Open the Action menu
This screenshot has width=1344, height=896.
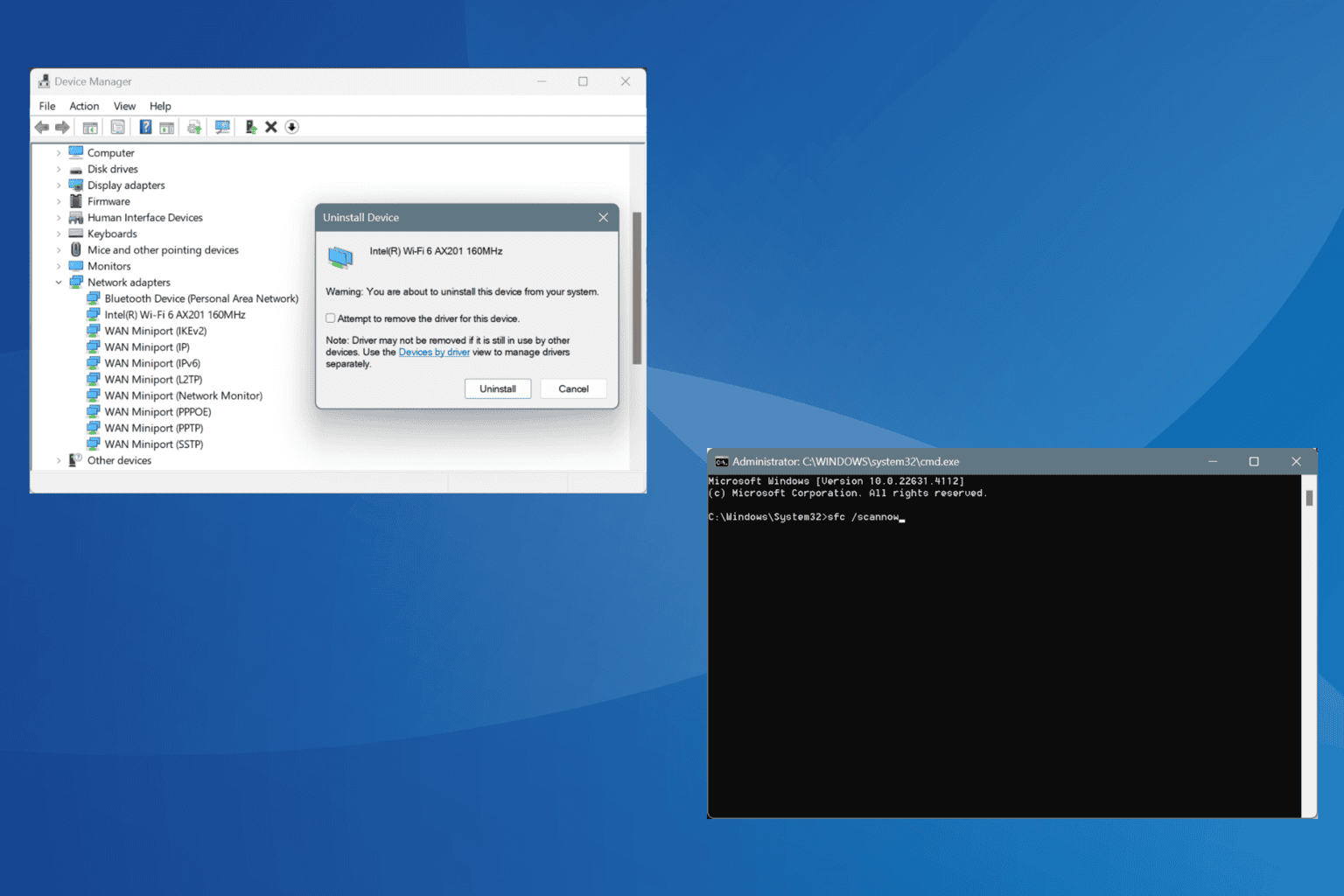[x=84, y=106]
